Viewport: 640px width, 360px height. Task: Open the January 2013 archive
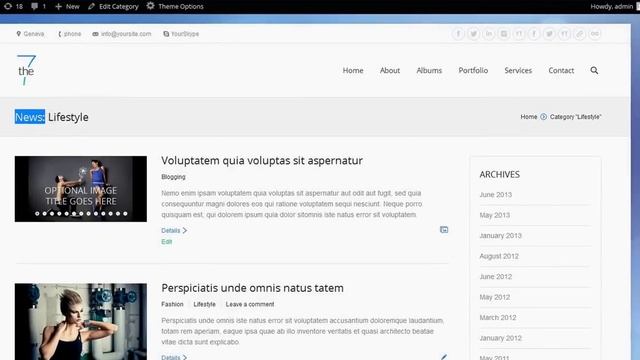[500, 236]
